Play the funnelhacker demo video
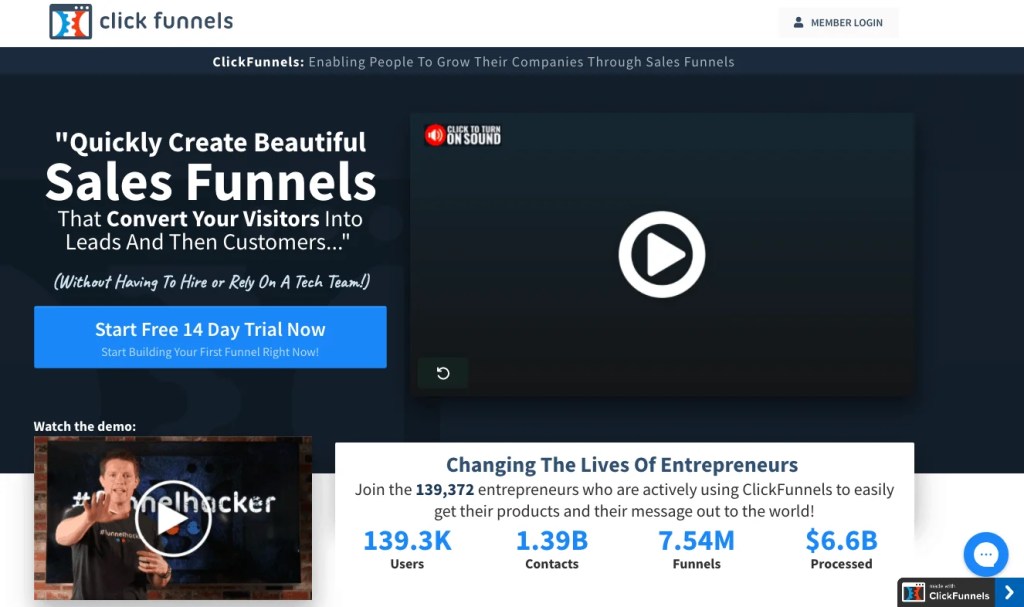 coord(172,518)
